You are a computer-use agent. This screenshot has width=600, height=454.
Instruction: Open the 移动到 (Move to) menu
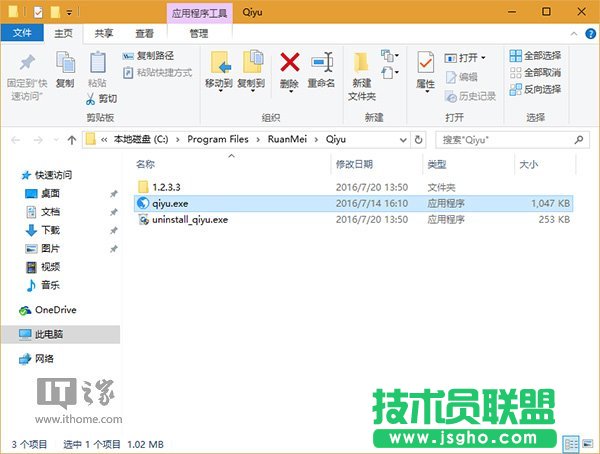pos(219,72)
